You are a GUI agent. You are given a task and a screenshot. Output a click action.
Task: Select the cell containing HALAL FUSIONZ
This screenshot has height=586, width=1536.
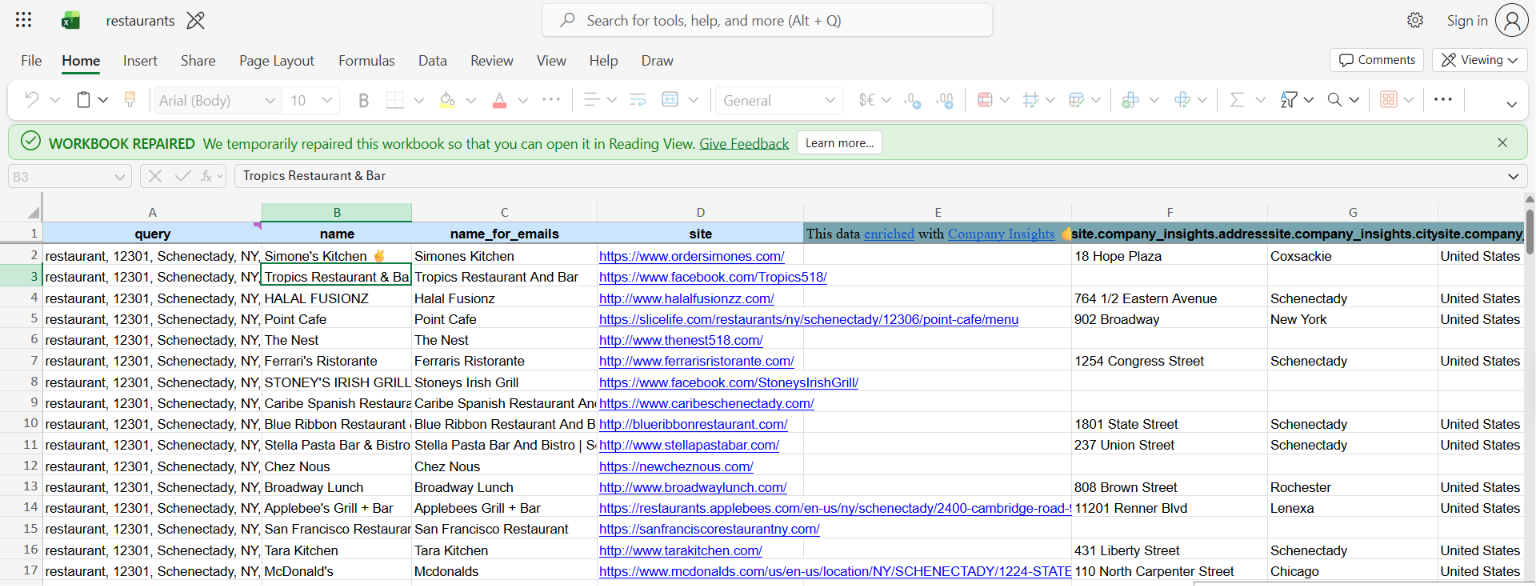click(336, 298)
